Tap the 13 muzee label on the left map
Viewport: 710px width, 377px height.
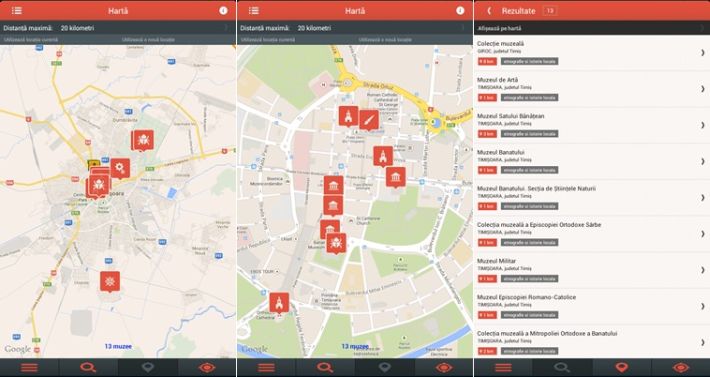(118, 346)
